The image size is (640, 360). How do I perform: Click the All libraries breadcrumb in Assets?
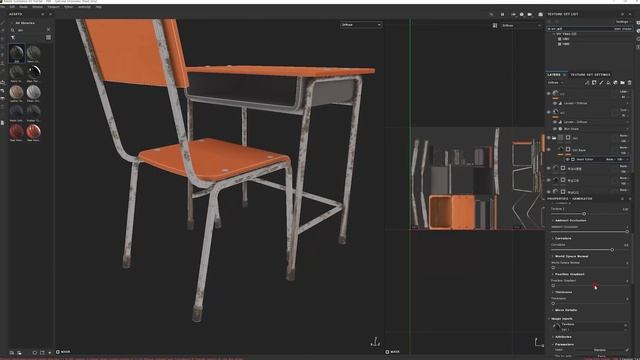[25, 23]
